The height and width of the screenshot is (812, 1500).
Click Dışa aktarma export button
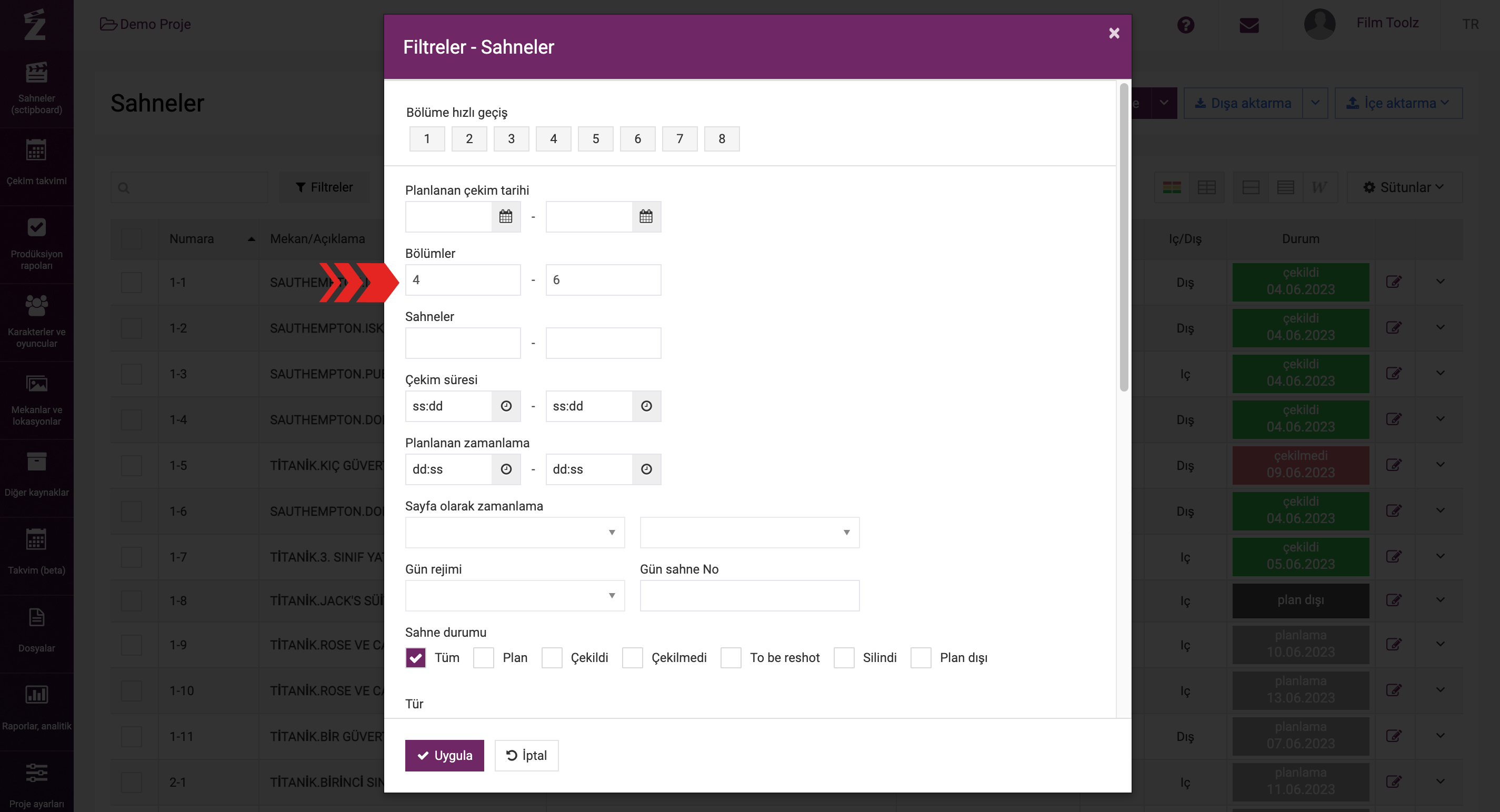tap(1243, 103)
